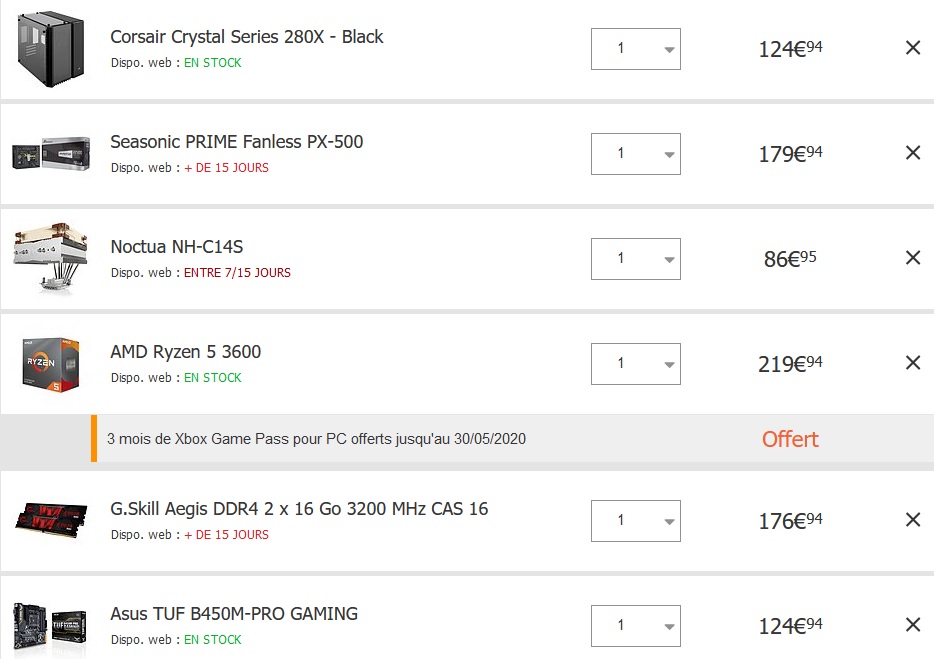
Task: Remove Corsair Crystal Series 280X from cart
Action: 913,48
